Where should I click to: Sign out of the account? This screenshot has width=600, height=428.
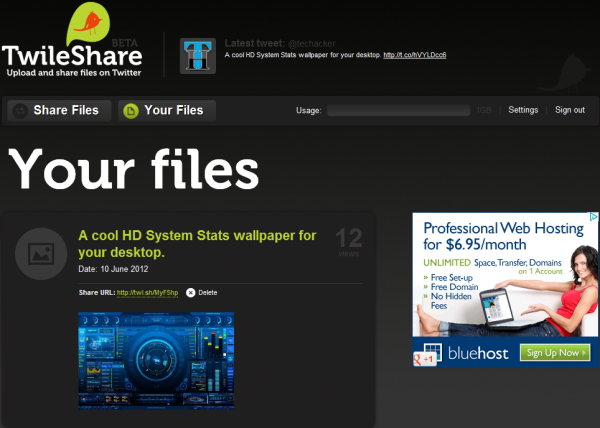(570, 110)
